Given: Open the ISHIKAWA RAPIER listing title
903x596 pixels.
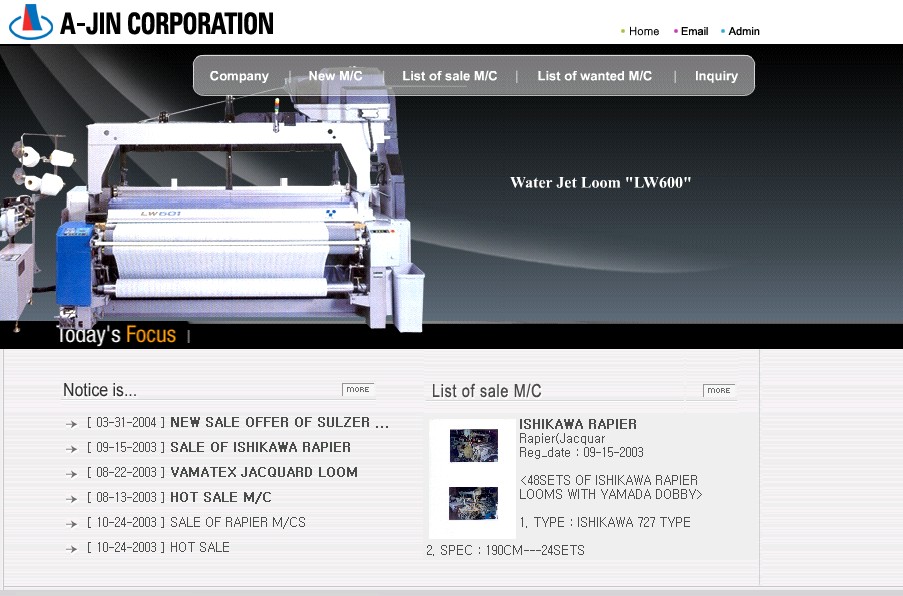Looking at the screenshot, I should (578, 424).
